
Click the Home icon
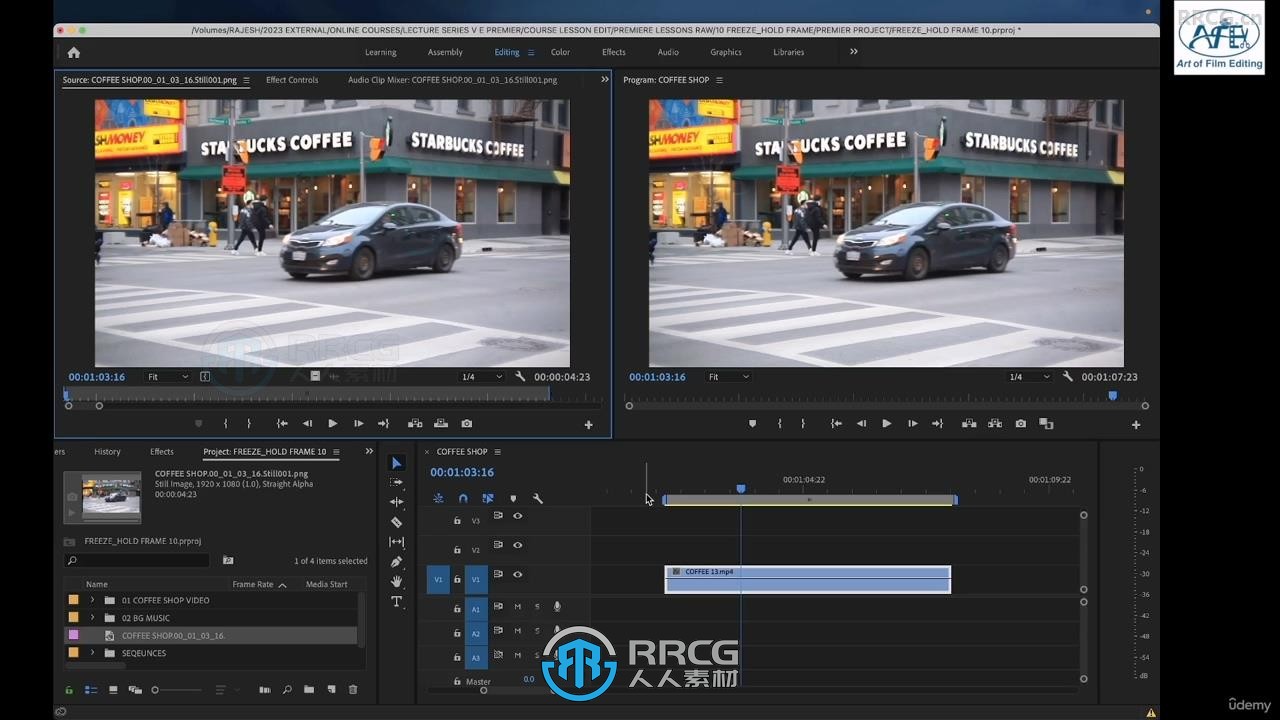point(73,52)
